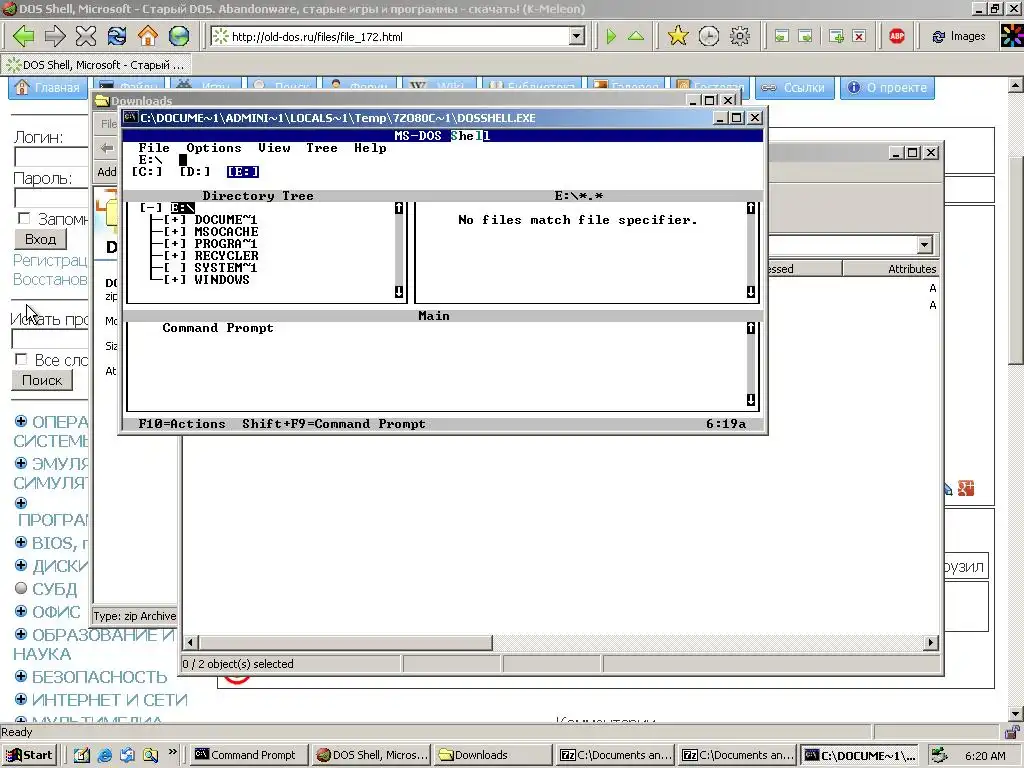Open the URL bar dropdown arrow

[x=577, y=37]
